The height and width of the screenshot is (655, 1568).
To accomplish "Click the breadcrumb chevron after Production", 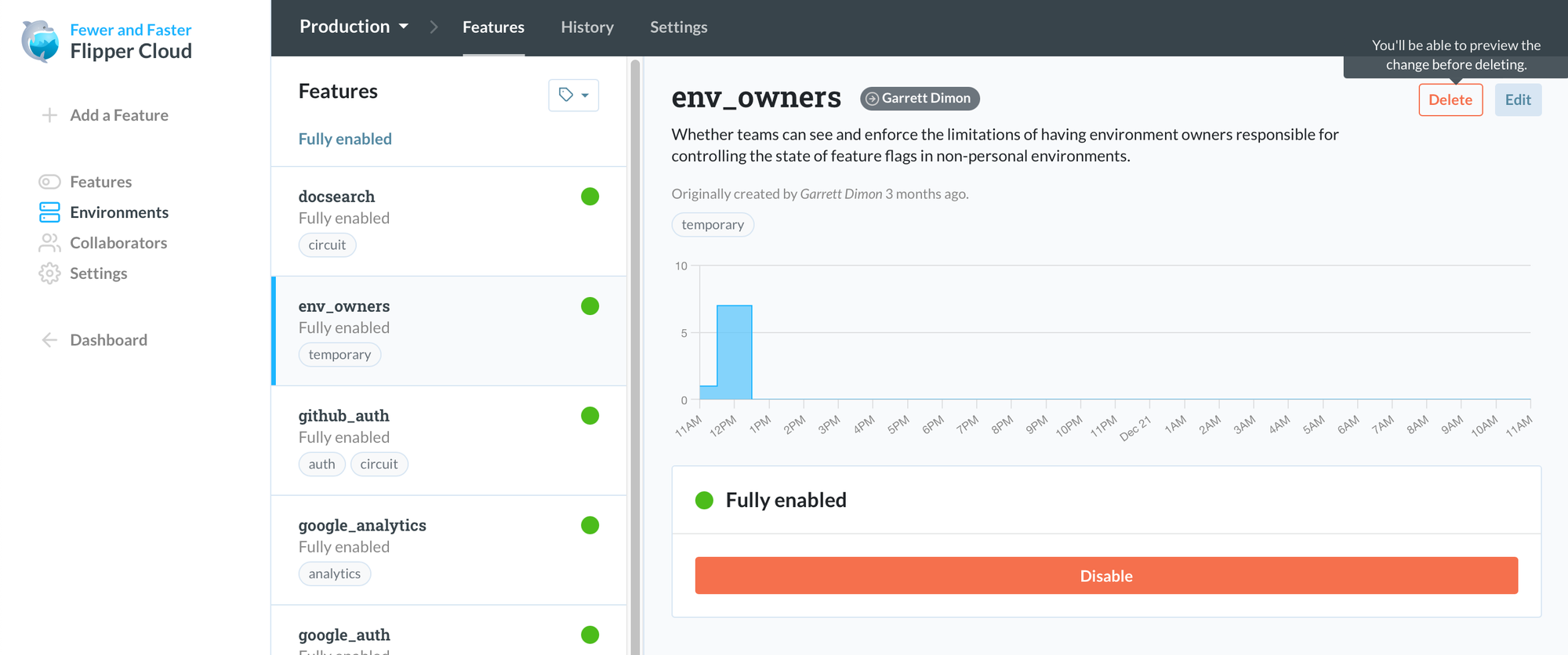I will 434,27.
